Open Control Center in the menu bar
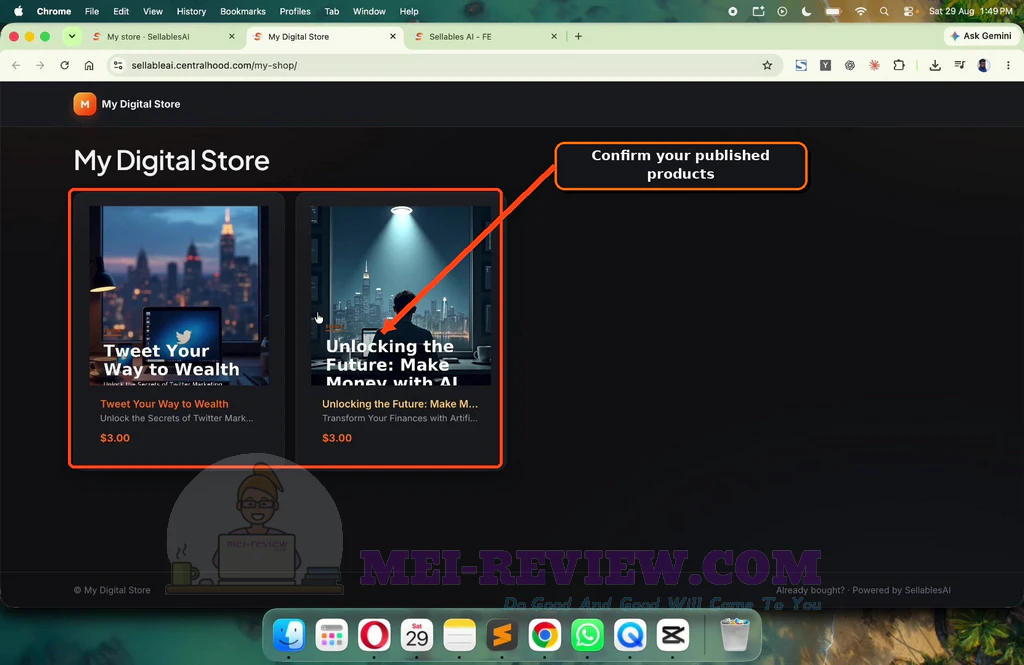Screen dimensions: 1024x665 908,11
